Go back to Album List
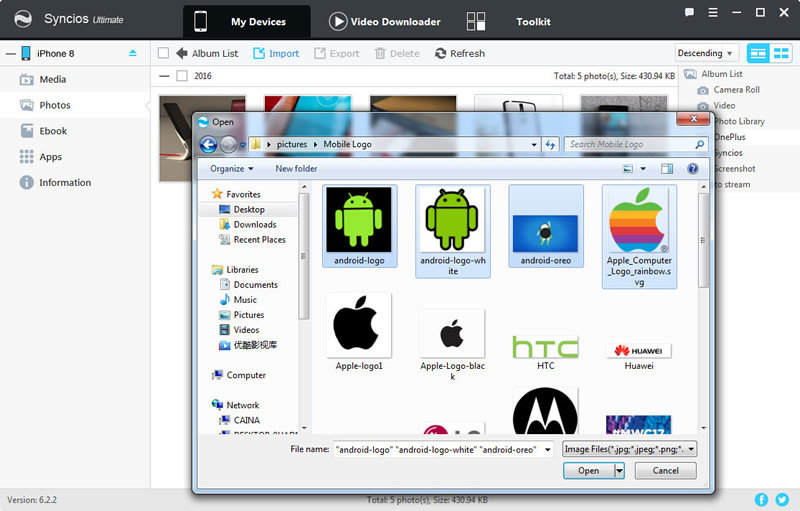Viewport: 800px width, 511px height. tap(207, 53)
